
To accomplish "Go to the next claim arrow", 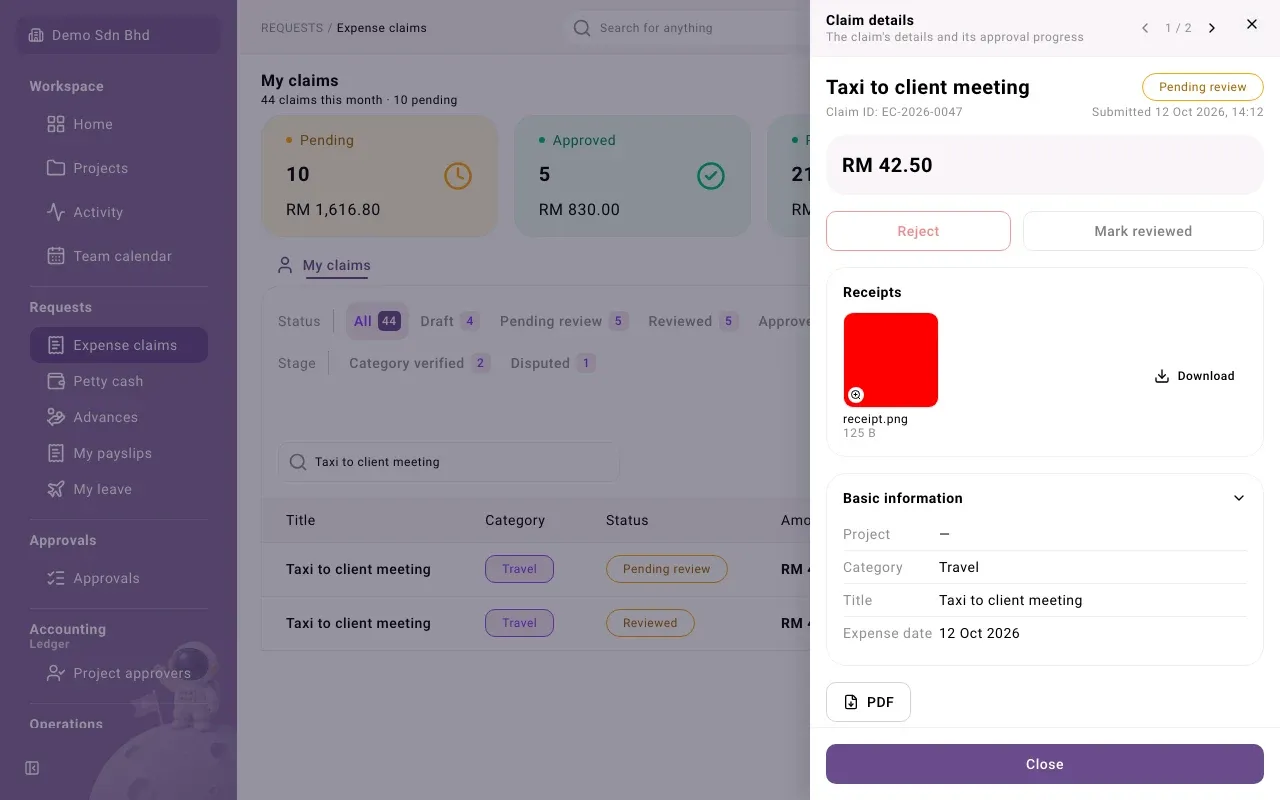I will (x=1212, y=28).
